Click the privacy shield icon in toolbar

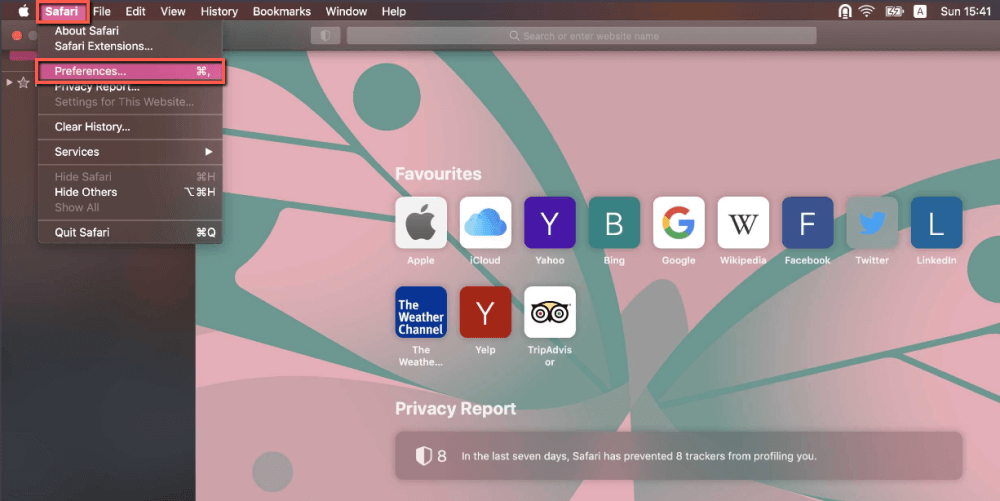point(325,36)
